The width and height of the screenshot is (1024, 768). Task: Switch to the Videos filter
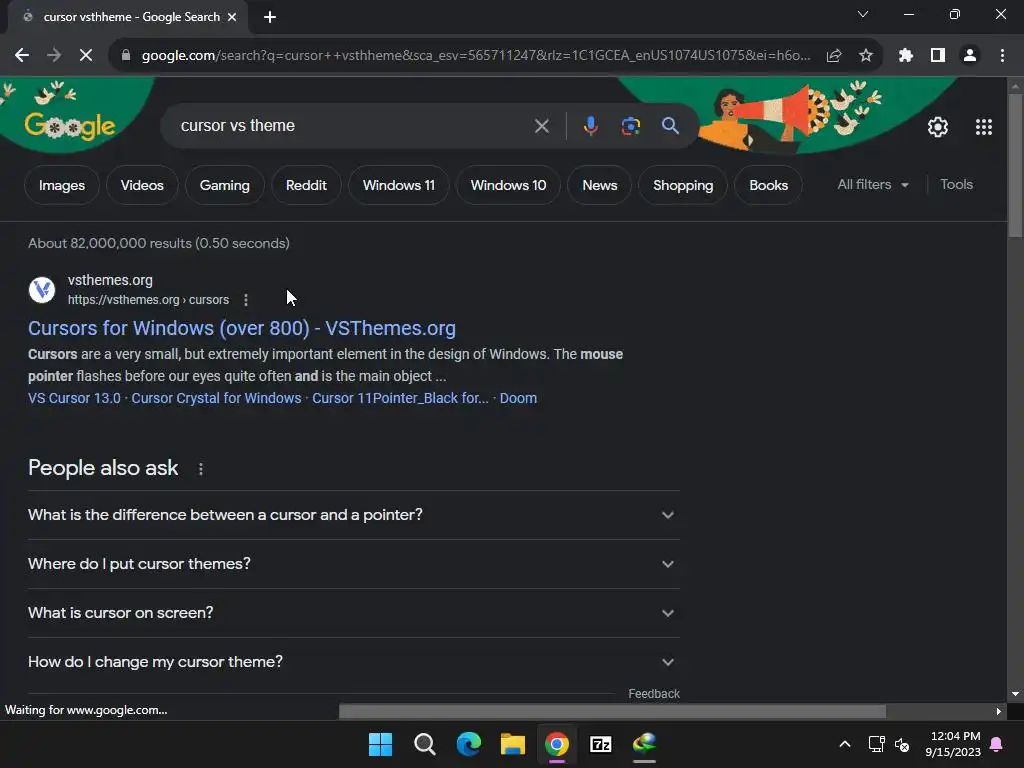(142, 185)
